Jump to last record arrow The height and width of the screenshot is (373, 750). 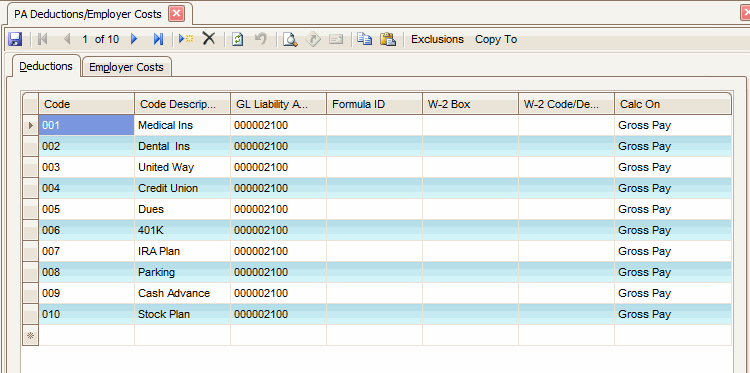(158, 39)
